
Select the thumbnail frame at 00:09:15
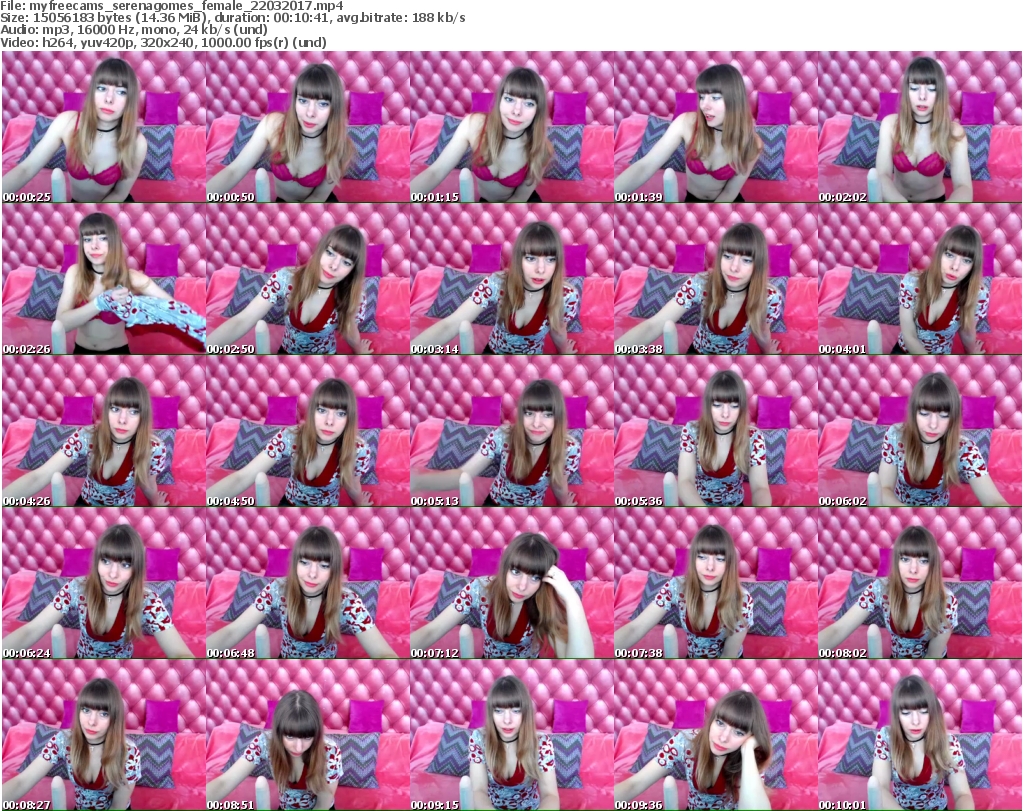click(x=512, y=735)
